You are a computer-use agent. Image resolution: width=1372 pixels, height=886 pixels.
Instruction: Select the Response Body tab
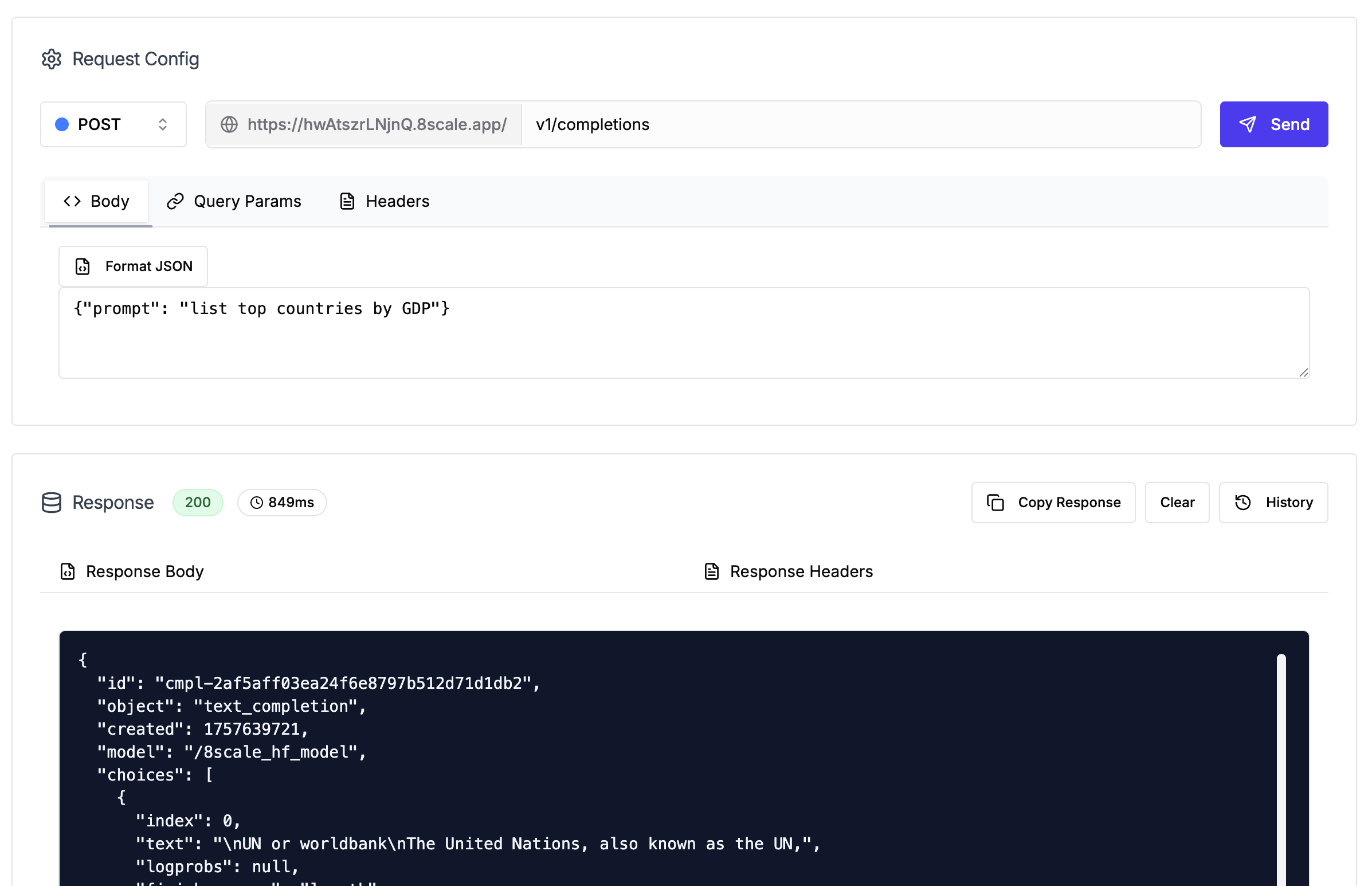point(132,571)
